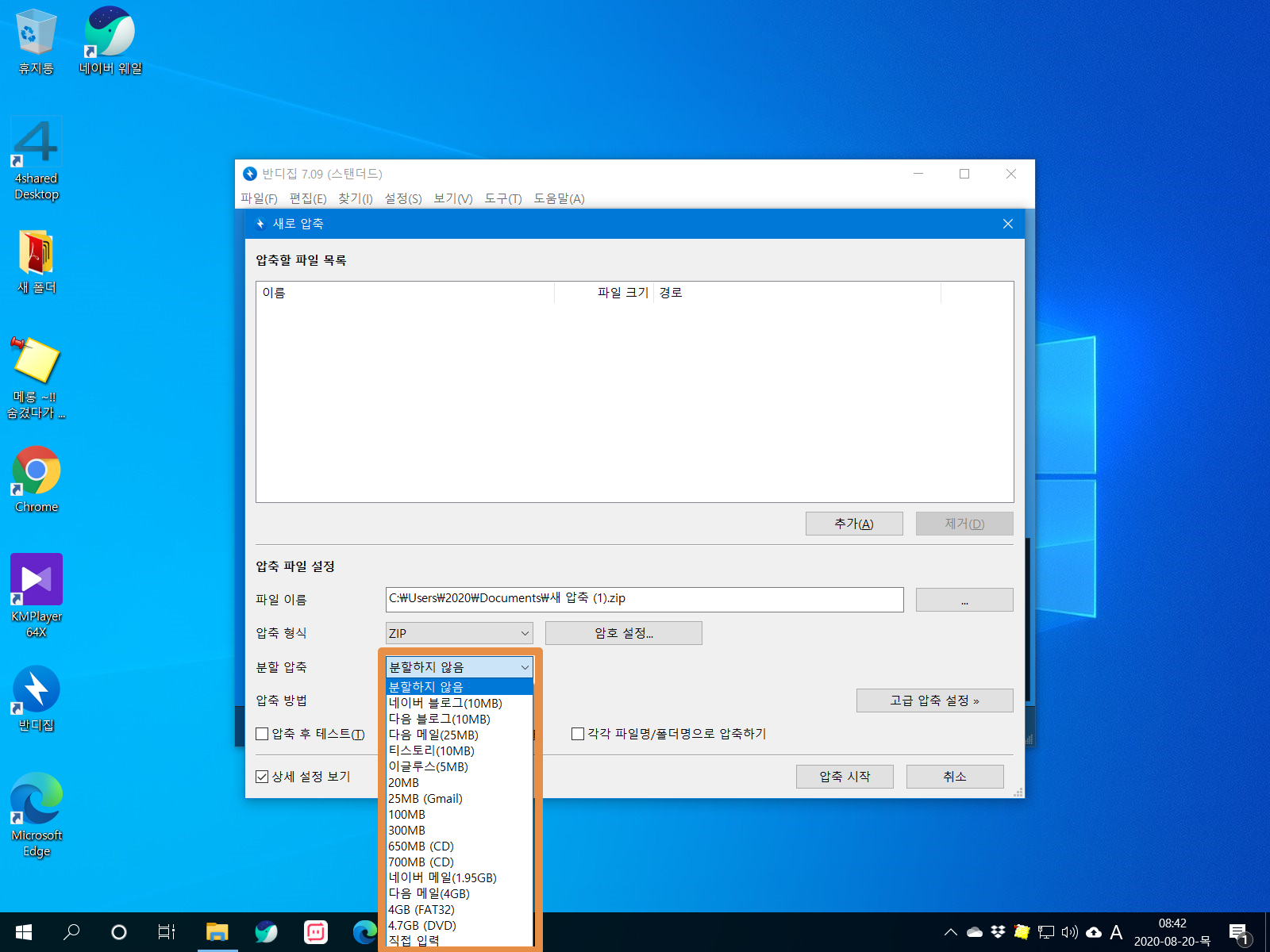Enable 압축 후 테스트 checkbox
Viewport: 1270px width, 952px height.
pyautogui.click(x=262, y=734)
